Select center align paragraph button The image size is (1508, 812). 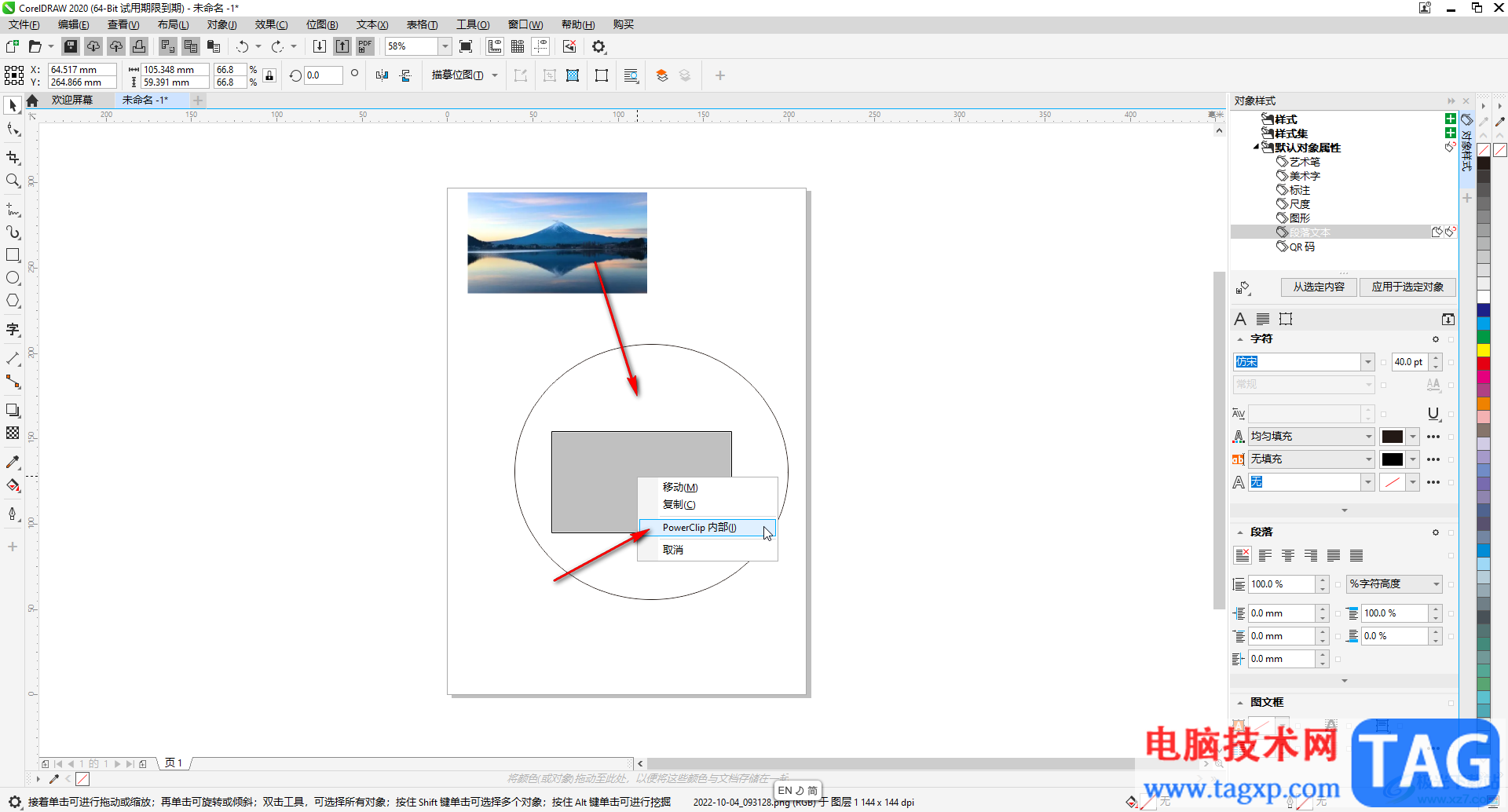pos(1288,555)
